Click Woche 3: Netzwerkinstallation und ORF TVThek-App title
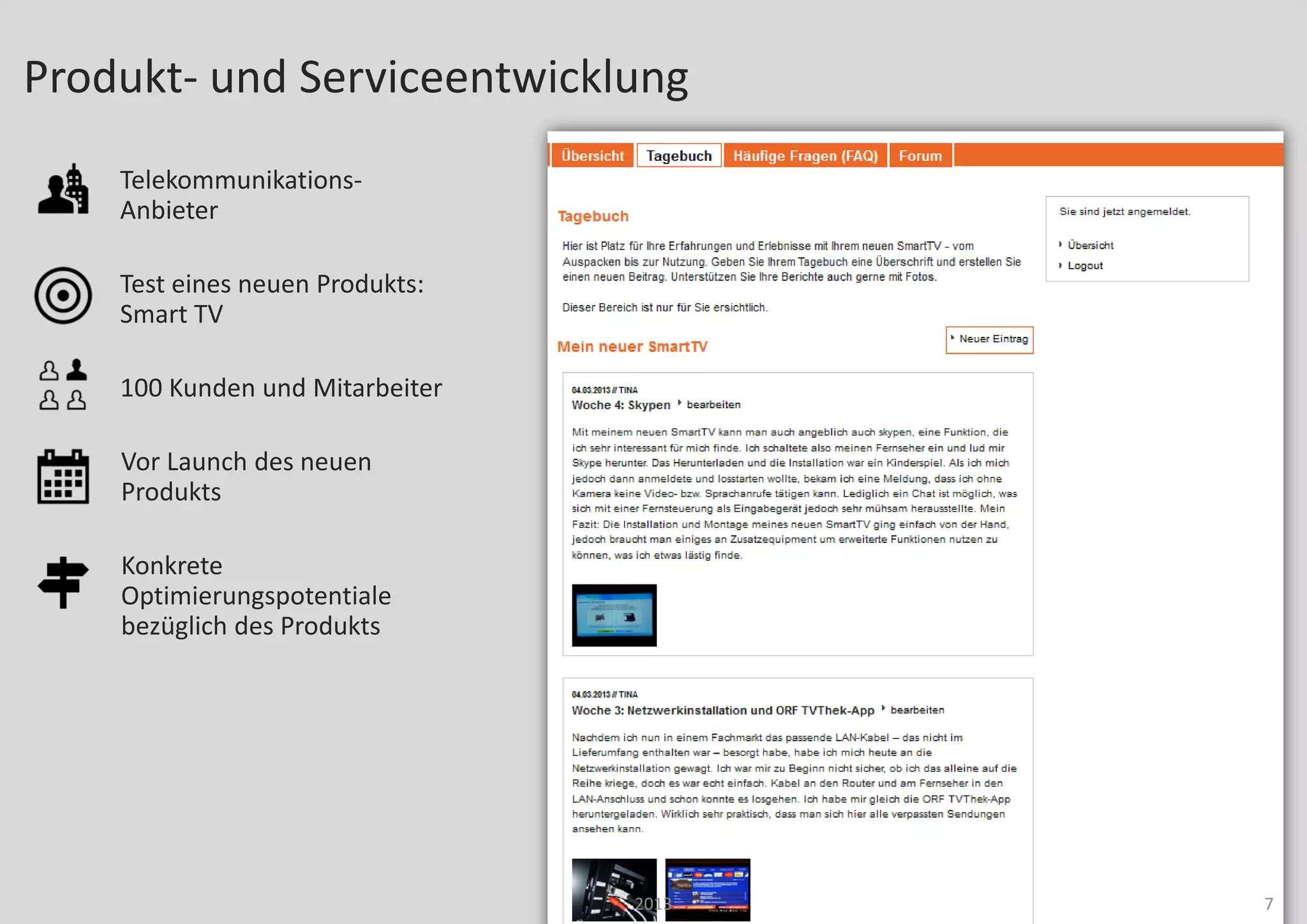Screen dimensions: 1307x924 723,710
